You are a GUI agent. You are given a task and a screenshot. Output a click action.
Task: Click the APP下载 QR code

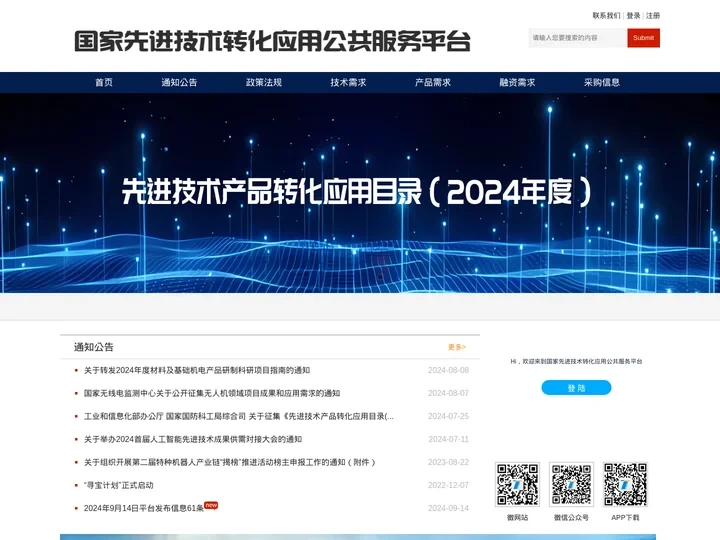pyautogui.click(x=625, y=484)
